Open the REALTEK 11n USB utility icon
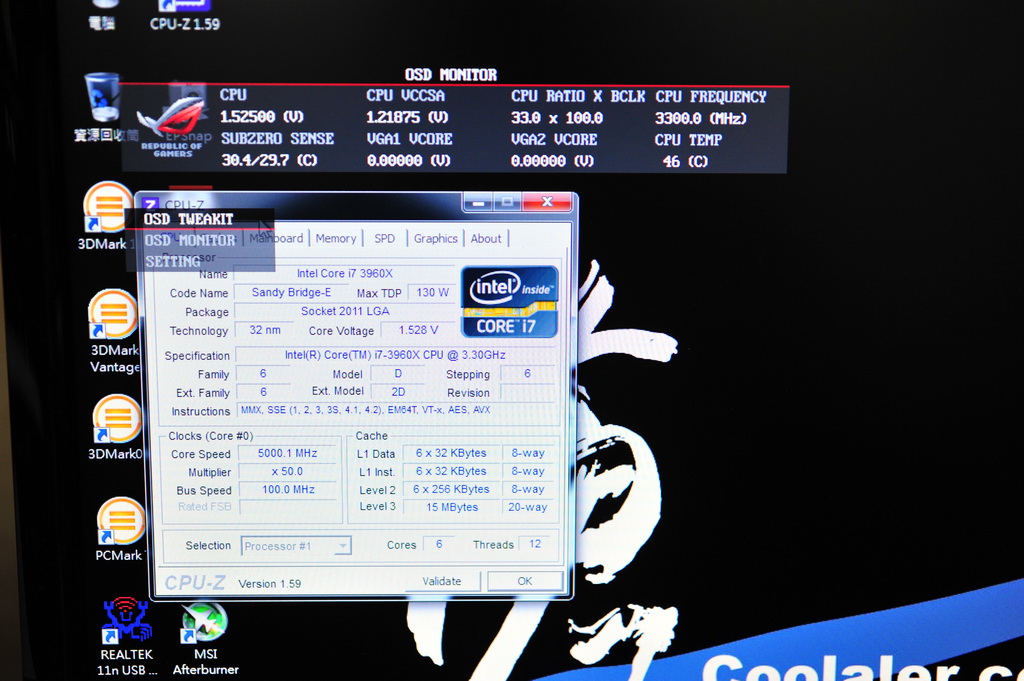Viewport: 1024px width, 681px height. pos(127,636)
